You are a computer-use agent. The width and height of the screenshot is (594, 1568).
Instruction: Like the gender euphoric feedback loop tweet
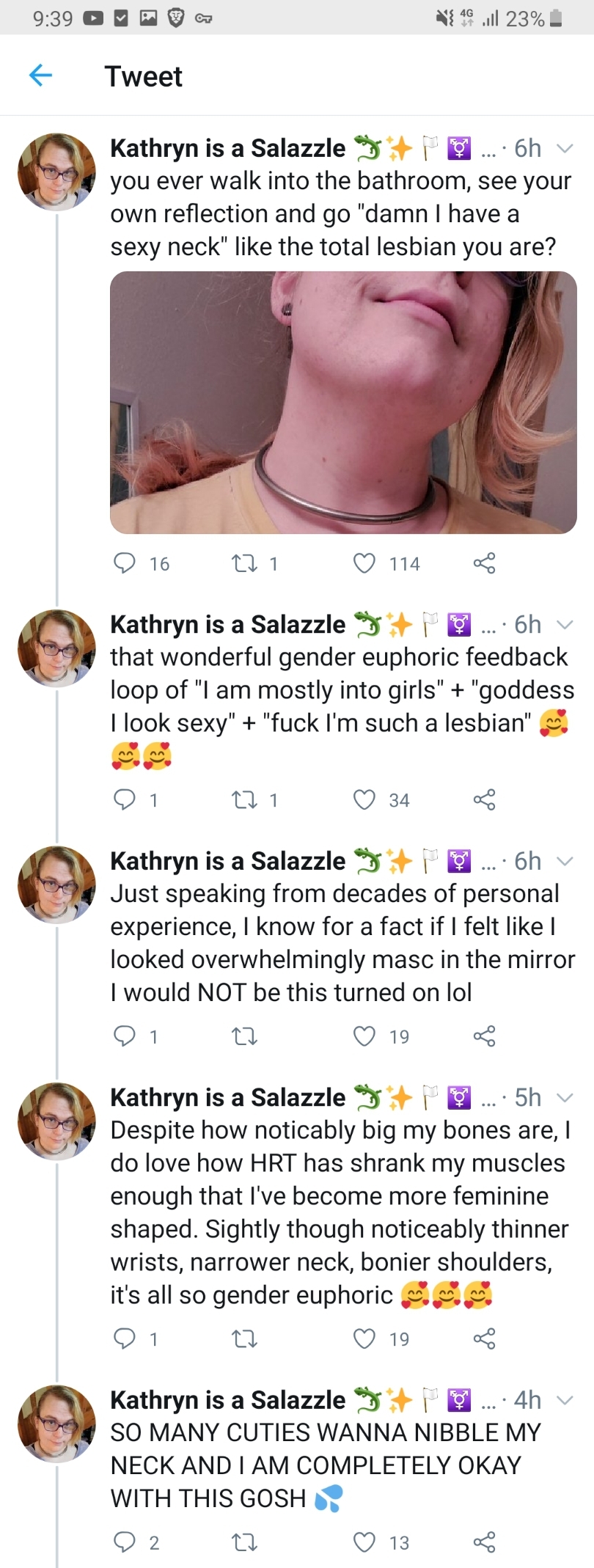(364, 799)
